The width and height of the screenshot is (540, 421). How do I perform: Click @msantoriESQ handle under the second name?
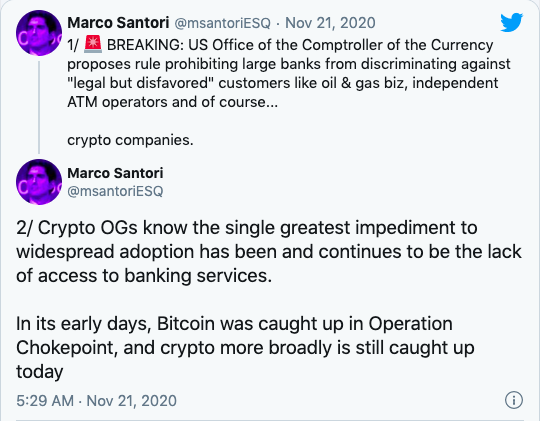pos(115,191)
